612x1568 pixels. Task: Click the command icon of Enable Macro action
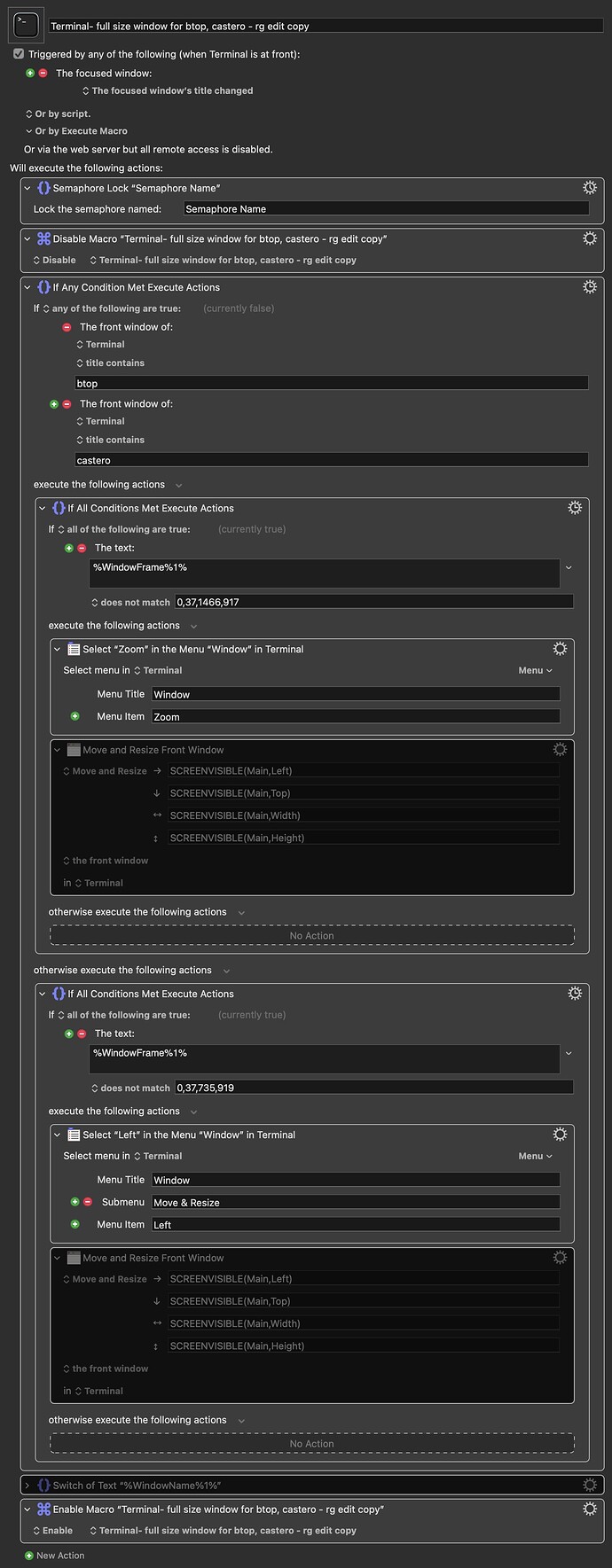point(43,1509)
